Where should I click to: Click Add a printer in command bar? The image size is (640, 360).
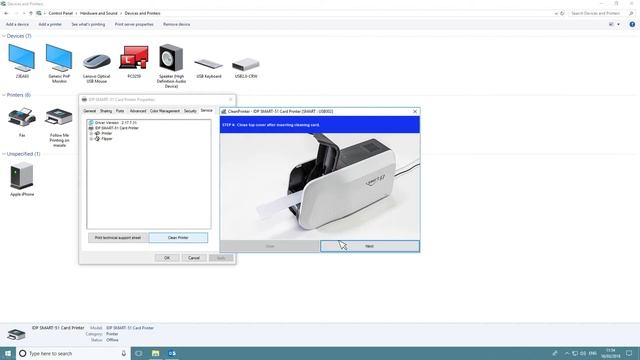coord(50,24)
